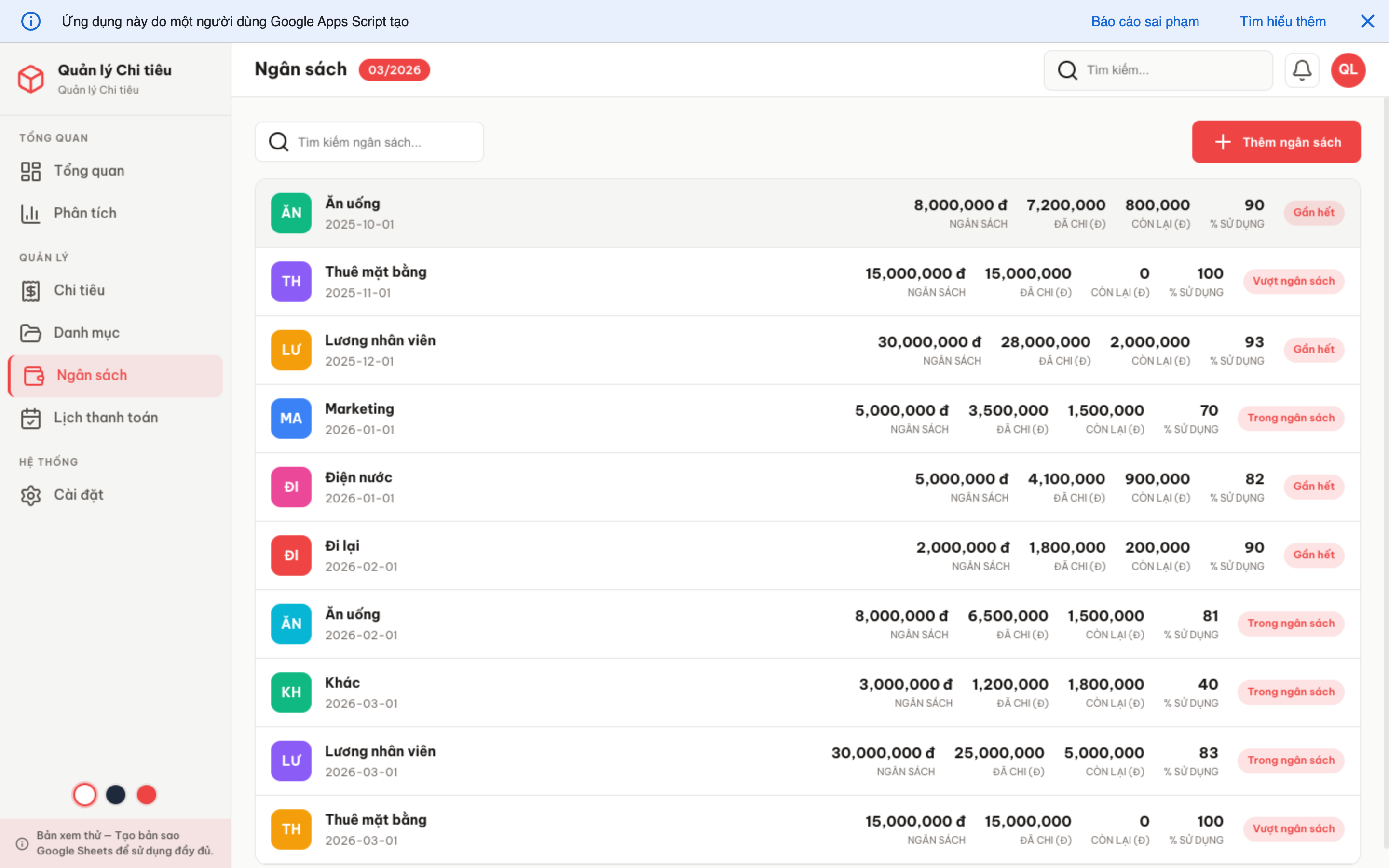This screenshot has width=1389, height=868.
Task: Click the notification bell icon
Action: tap(1301, 70)
